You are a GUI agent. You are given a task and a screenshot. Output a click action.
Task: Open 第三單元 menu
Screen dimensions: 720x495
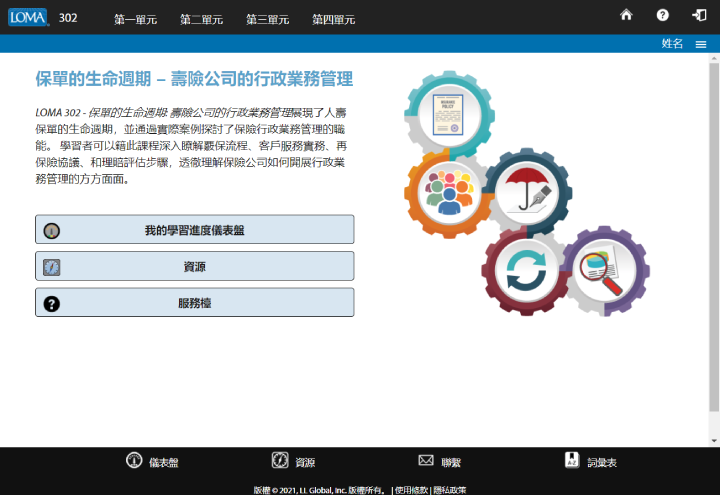[267, 19]
